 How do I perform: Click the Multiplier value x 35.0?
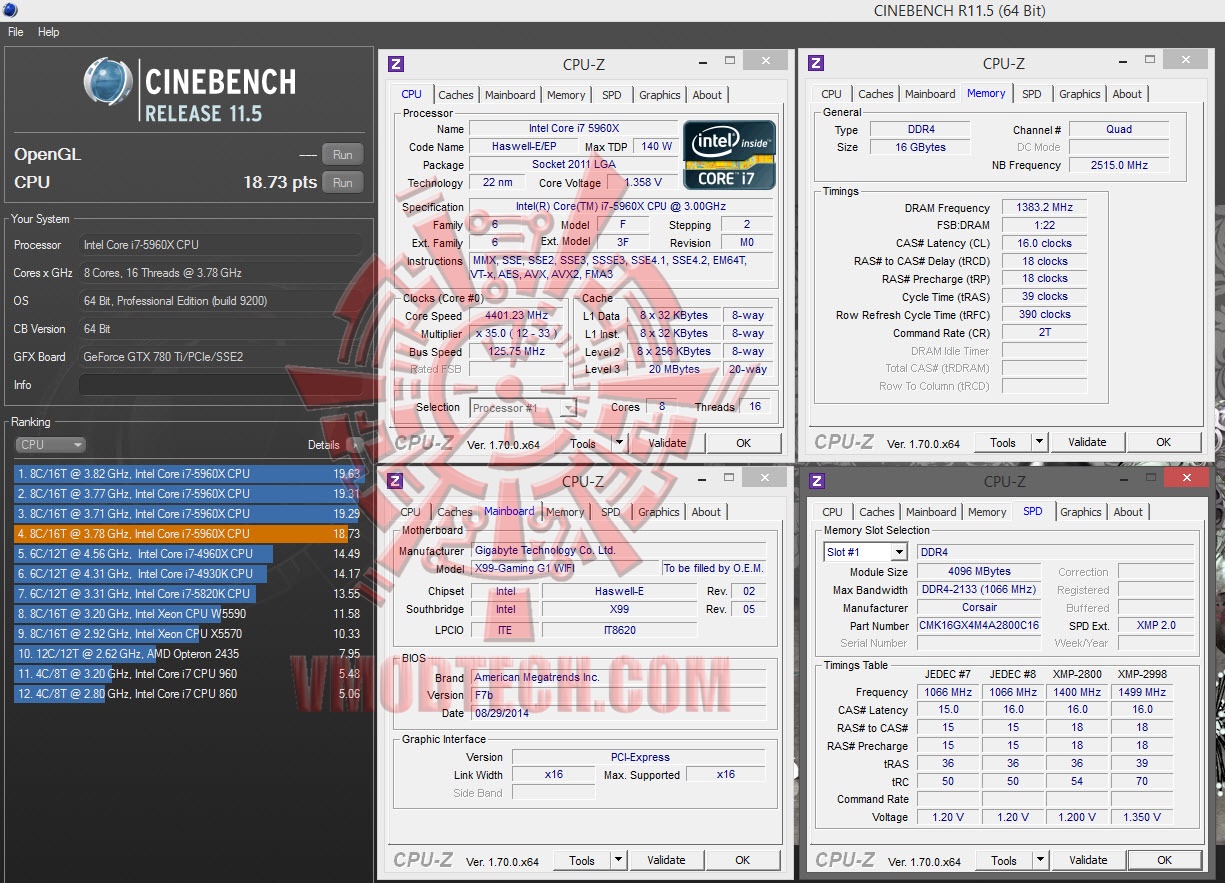pyautogui.click(x=516, y=334)
